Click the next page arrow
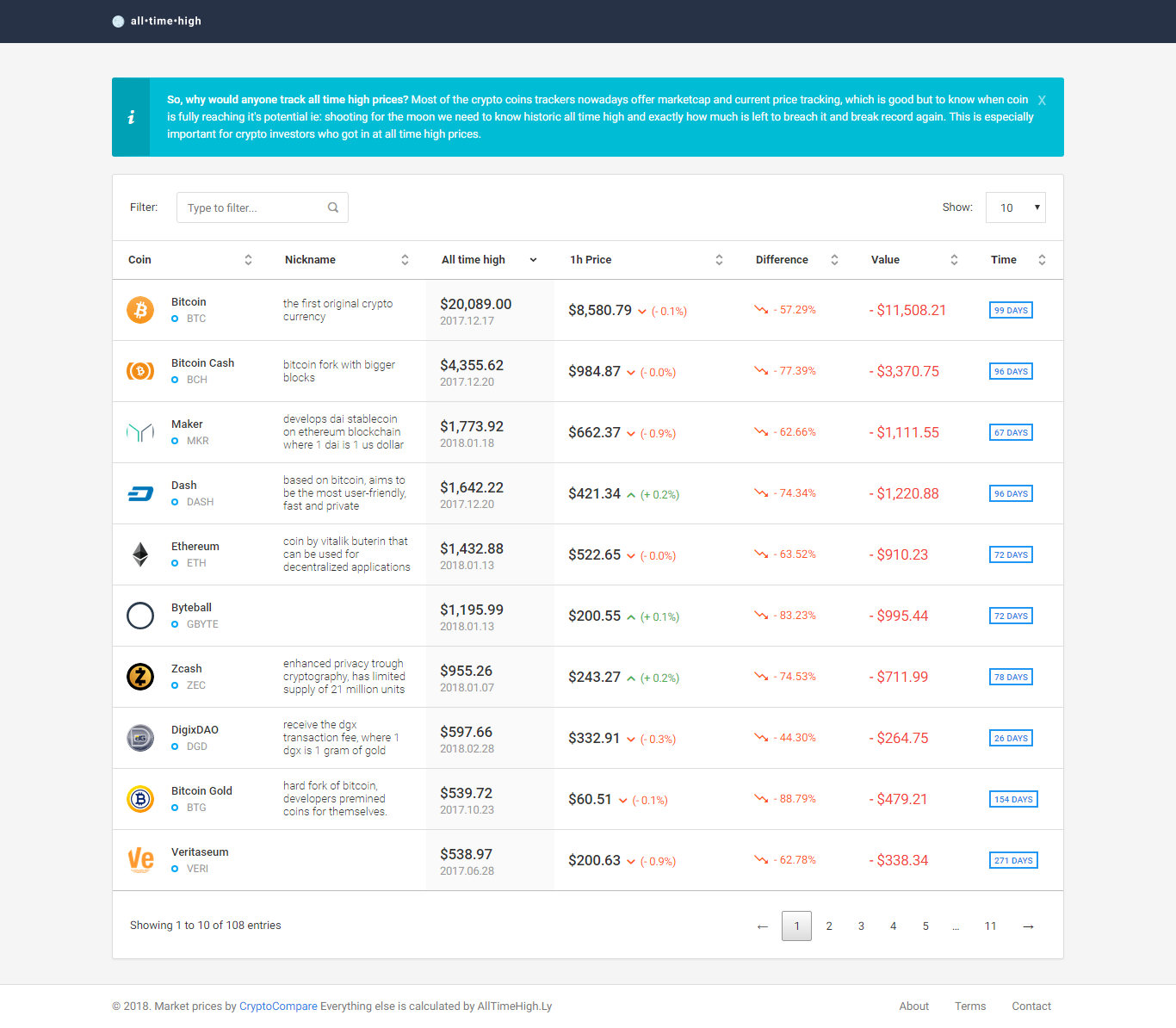The width and height of the screenshot is (1176, 1028). [x=1028, y=926]
